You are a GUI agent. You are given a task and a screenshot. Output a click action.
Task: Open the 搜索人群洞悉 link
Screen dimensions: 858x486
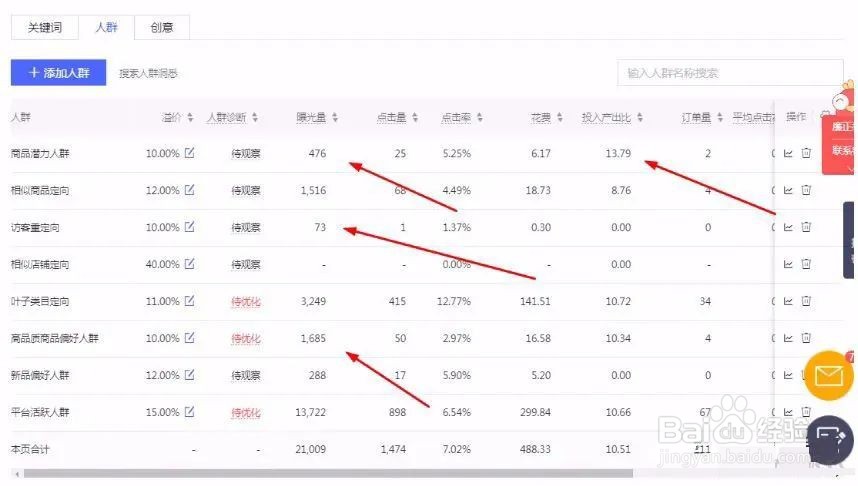(148, 73)
